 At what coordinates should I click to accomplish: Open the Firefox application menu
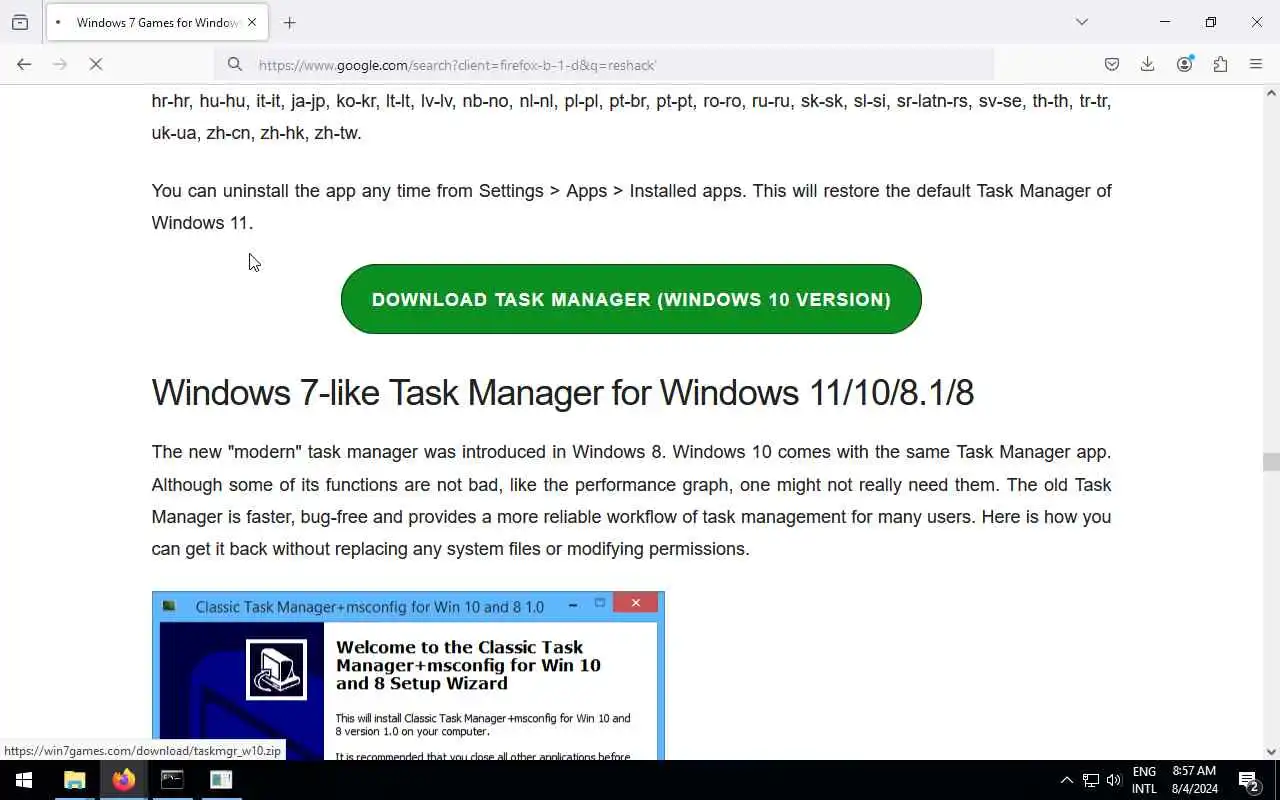pos(1256,64)
